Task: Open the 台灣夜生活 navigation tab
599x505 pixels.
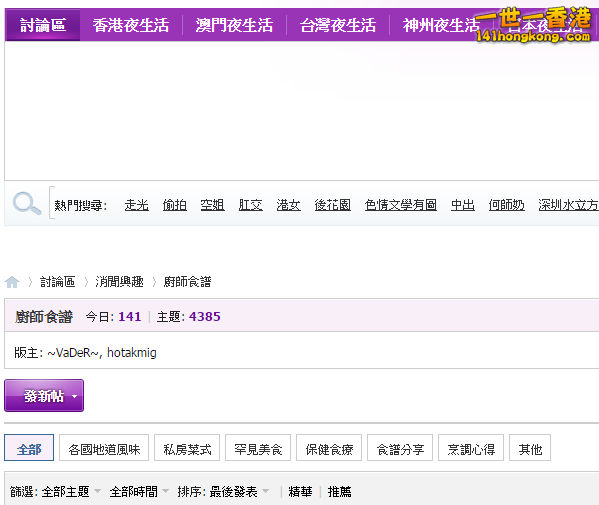Action: [x=338, y=26]
